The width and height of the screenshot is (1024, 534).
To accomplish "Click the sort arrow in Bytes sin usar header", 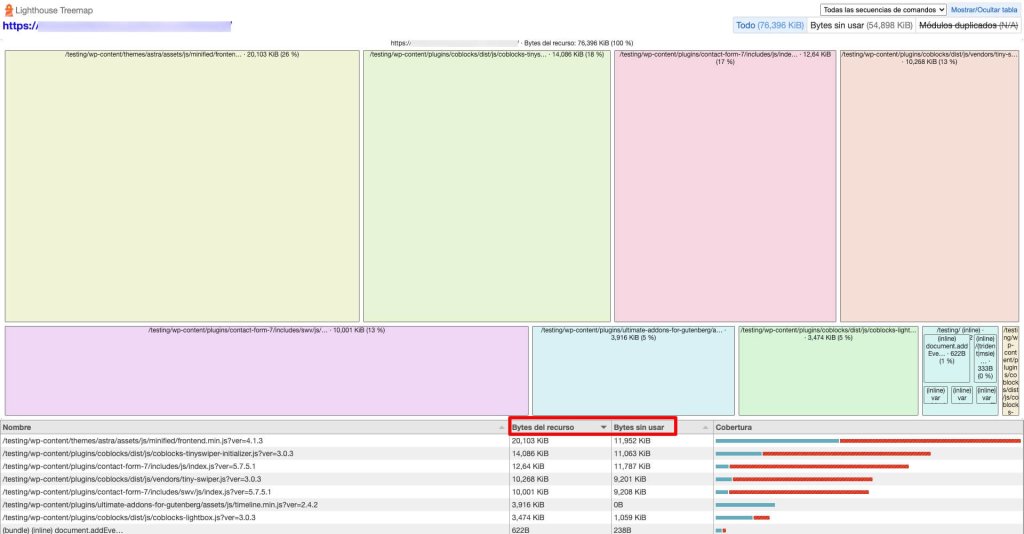I will click(705, 428).
